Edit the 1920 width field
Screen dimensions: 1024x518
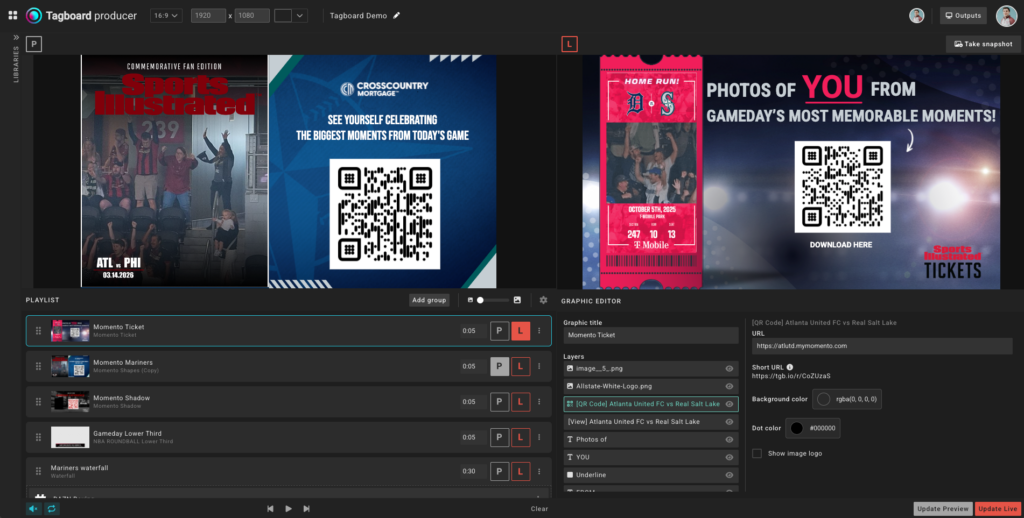tap(208, 16)
